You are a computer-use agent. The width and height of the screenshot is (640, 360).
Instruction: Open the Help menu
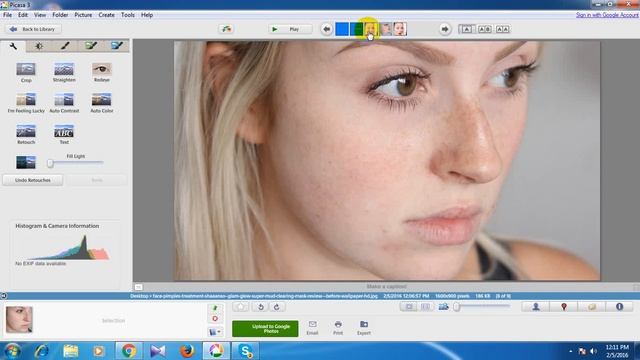click(x=147, y=15)
